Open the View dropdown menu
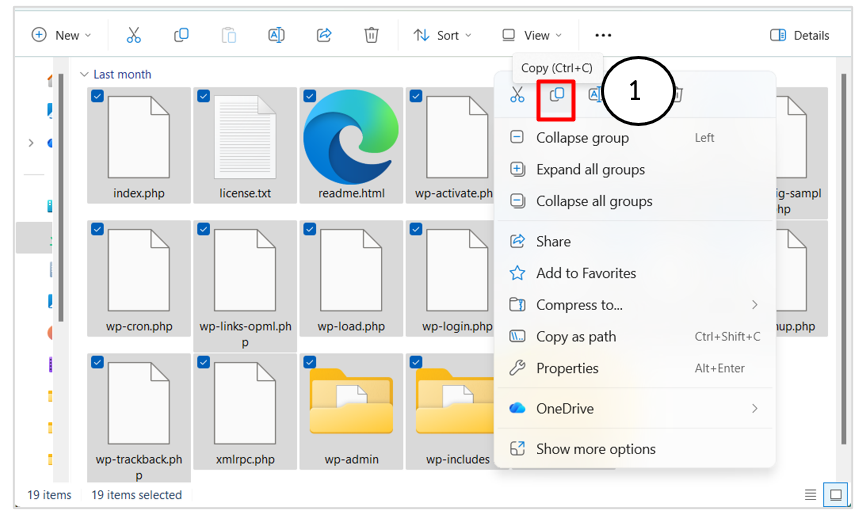 point(532,35)
